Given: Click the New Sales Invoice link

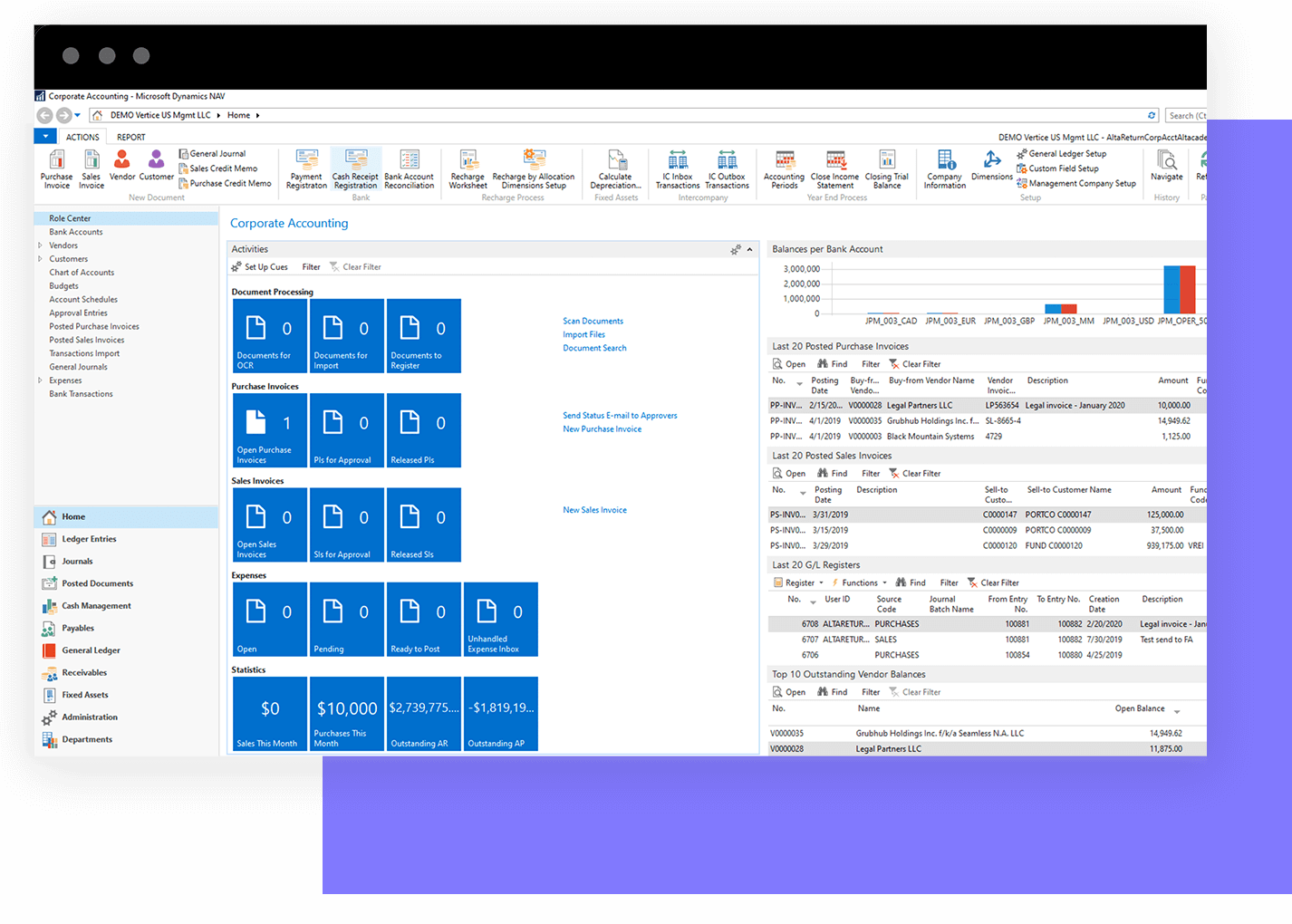Looking at the screenshot, I should pyautogui.click(x=594, y=510).
